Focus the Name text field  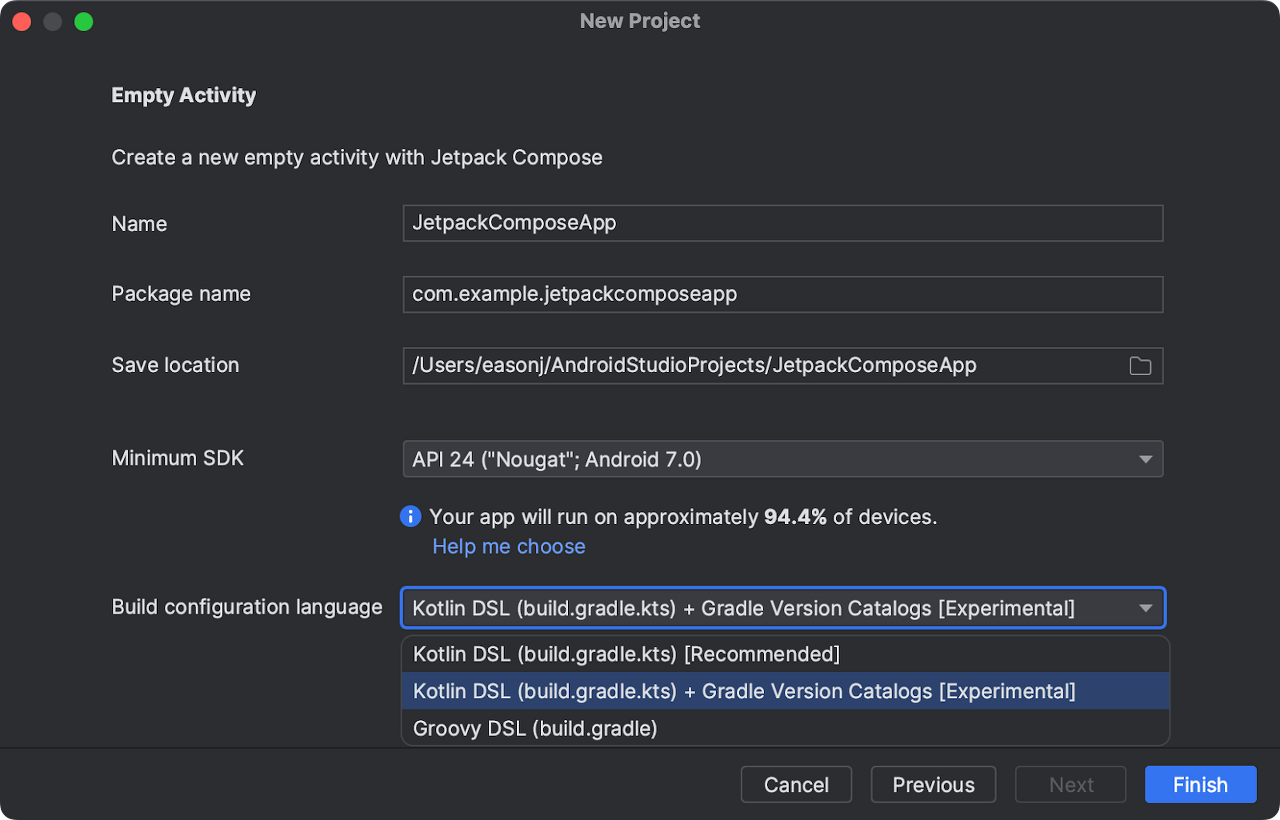782,223
